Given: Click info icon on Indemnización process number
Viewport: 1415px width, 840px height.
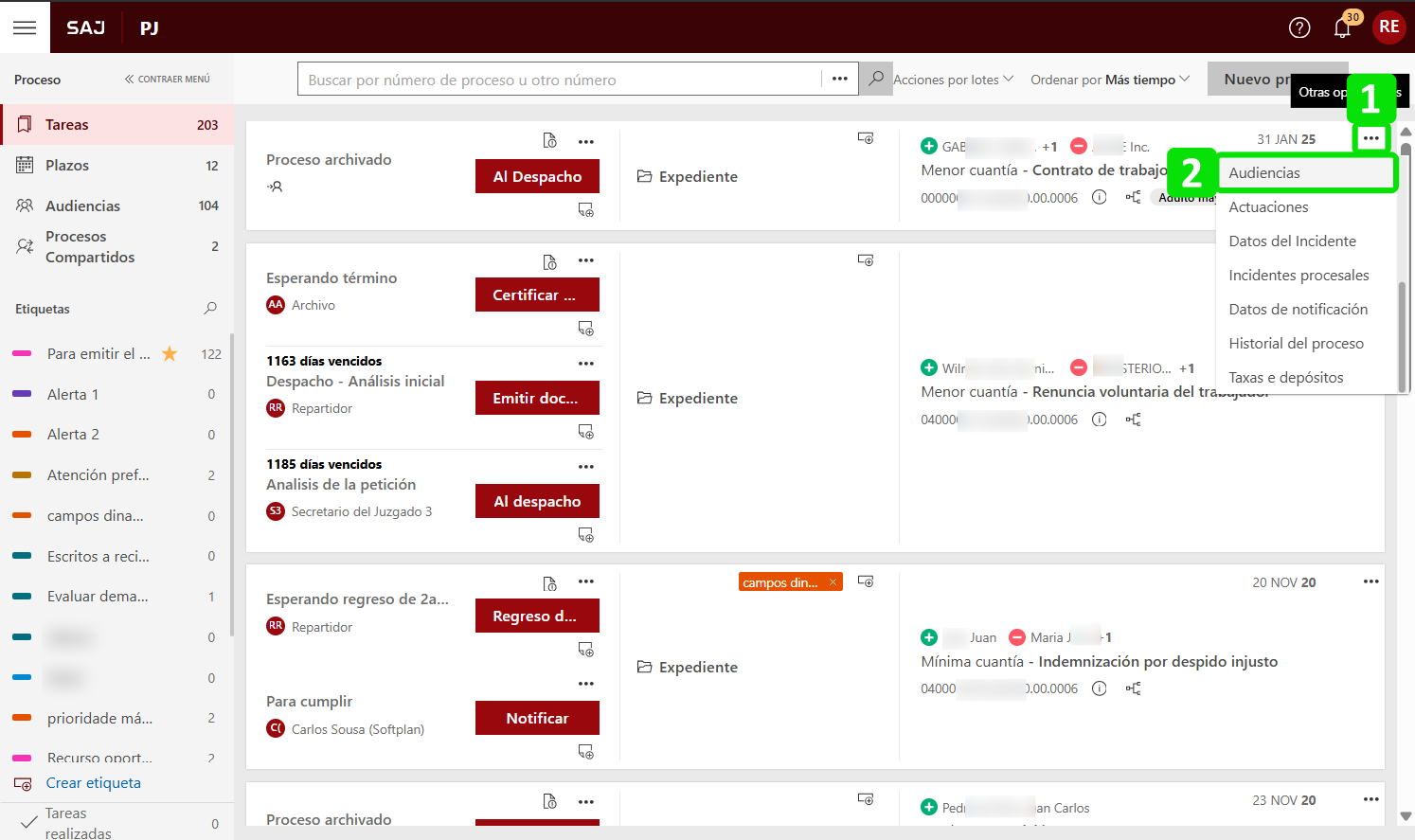Looking at the screenshot, I should click(1099, 688).
